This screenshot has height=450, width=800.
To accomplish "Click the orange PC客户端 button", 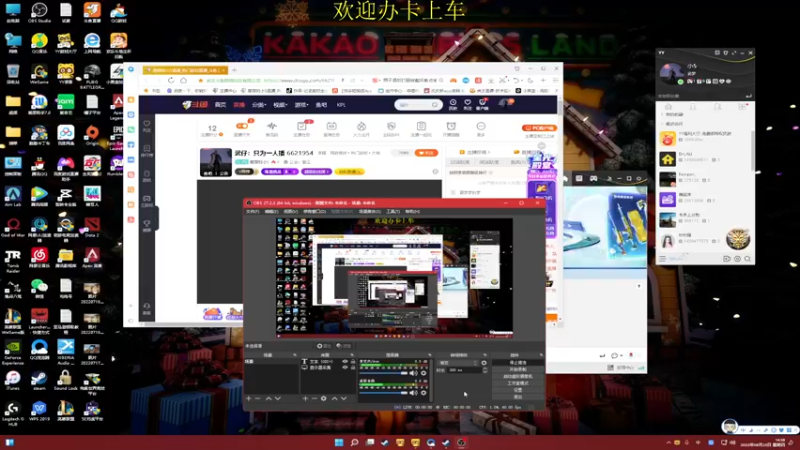I will coord(539,128).
